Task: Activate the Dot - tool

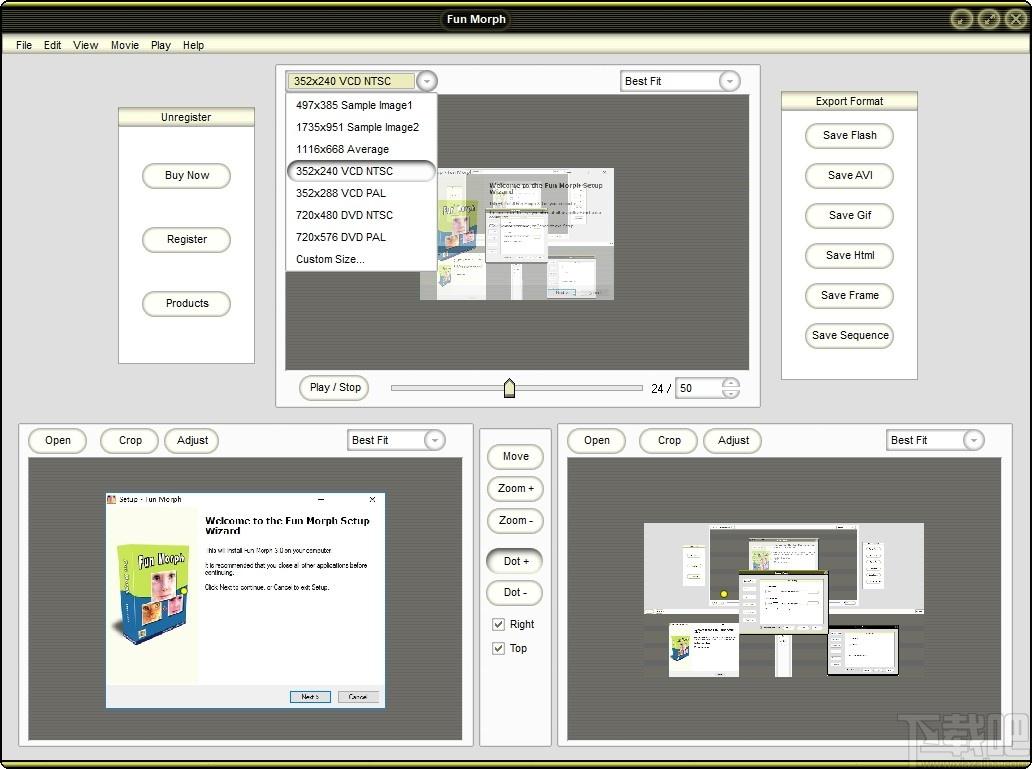Action: point(515,593)
